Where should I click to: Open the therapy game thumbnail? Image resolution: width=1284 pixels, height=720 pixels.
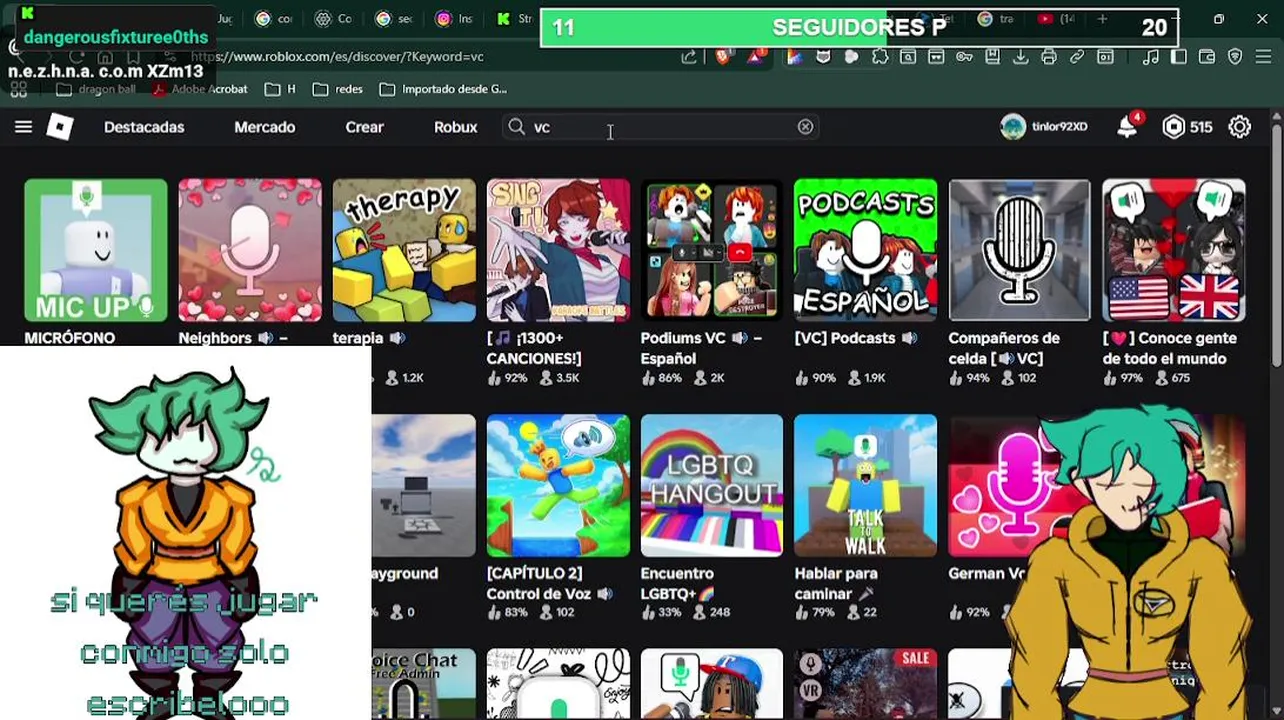pos(404,250)
